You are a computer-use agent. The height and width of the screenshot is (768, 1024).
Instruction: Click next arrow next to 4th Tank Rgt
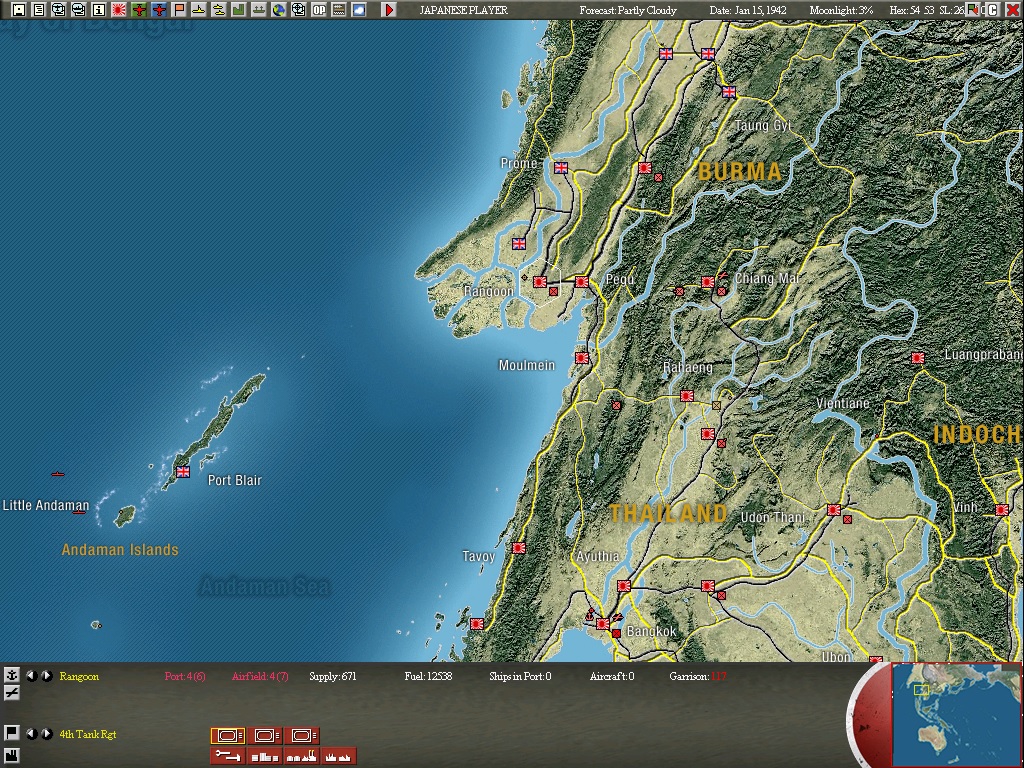[47, 733]
